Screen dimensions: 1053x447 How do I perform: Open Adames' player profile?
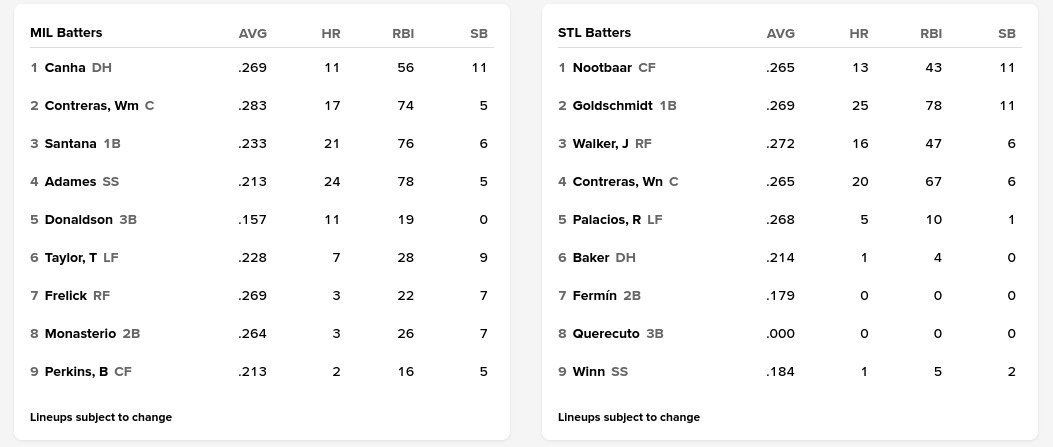click(x=70, y=182)
